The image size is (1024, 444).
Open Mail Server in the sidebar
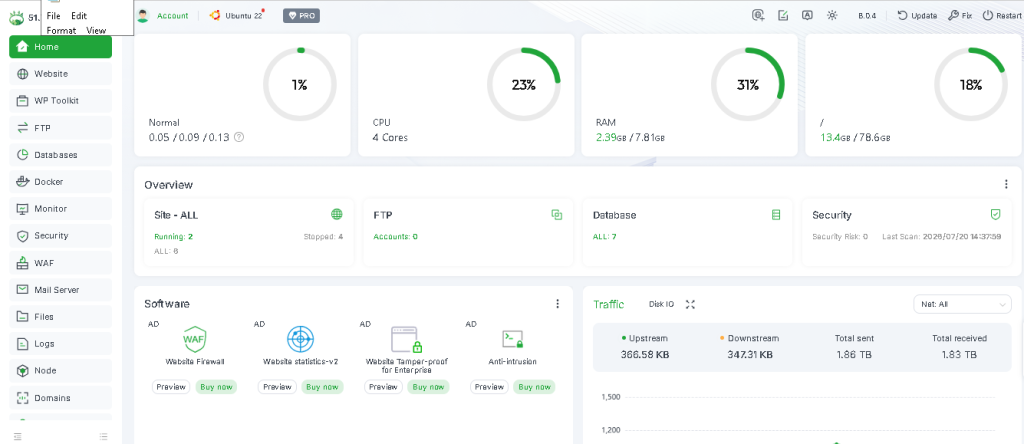[x=60, y=290]
